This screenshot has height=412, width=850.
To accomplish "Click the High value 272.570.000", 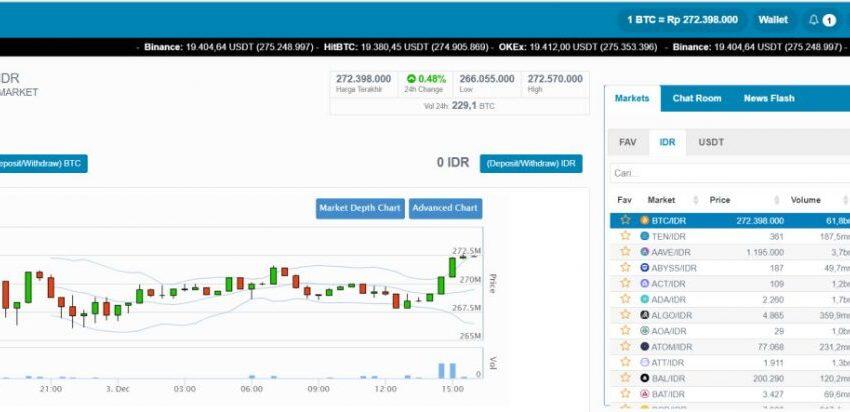I will [x=555, y=79].
